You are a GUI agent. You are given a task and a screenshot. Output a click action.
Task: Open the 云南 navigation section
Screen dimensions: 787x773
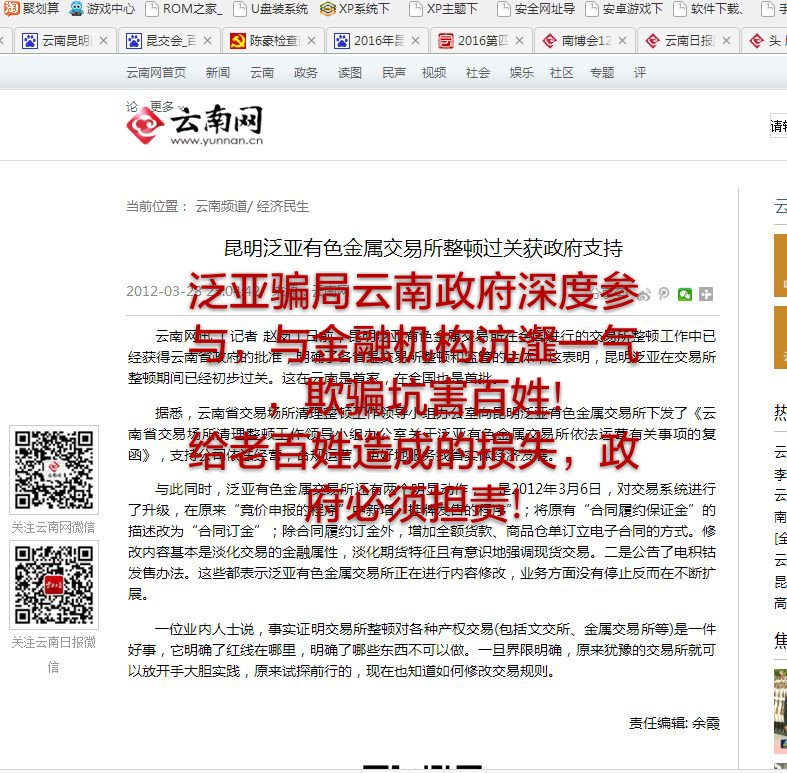[x=262, y=73]
